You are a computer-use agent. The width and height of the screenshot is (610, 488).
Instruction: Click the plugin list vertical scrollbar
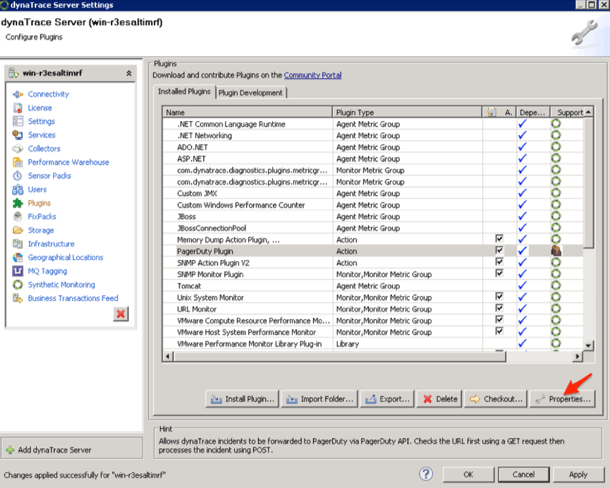[x=589, y=200]
